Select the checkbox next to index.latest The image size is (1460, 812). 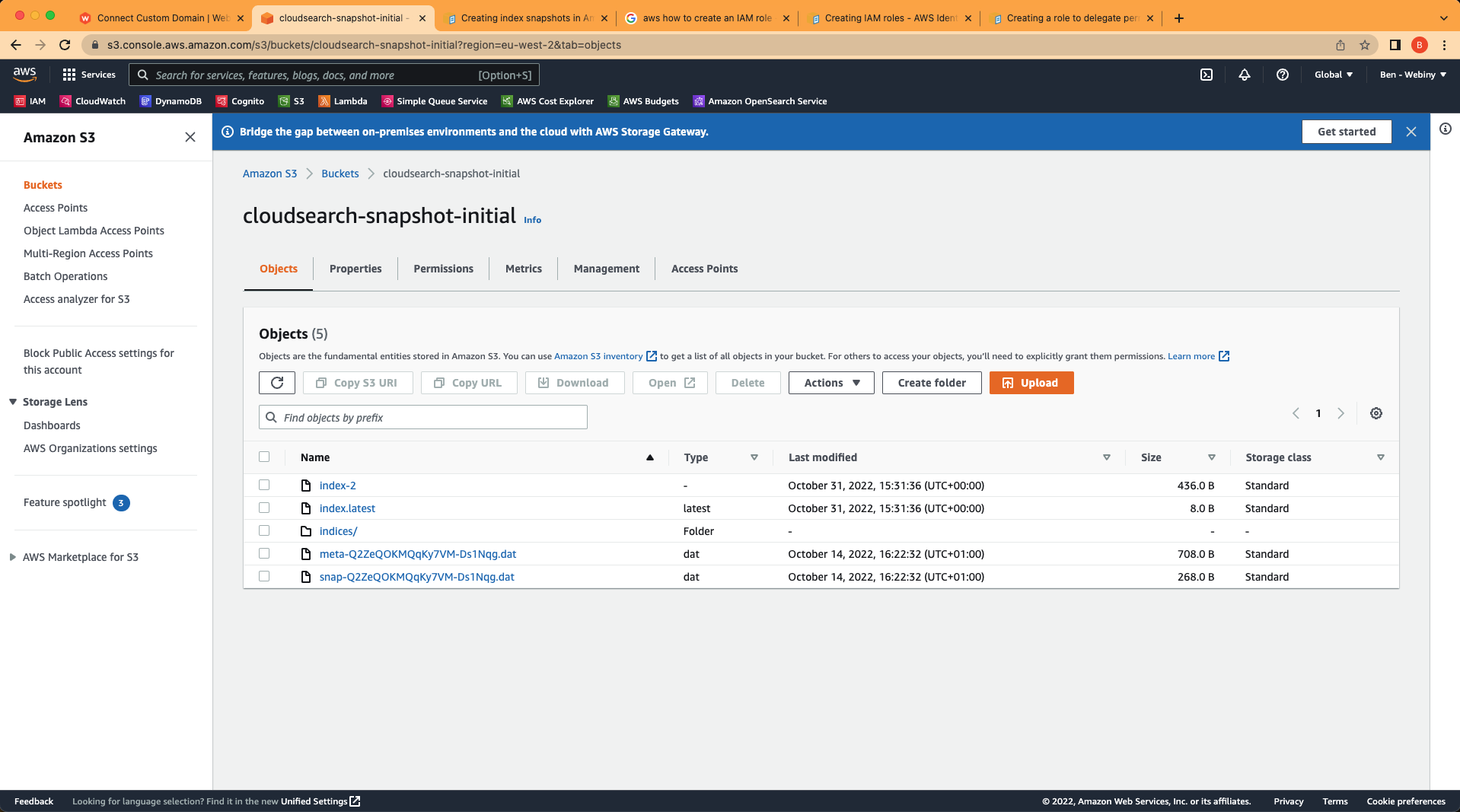[264, 508]
